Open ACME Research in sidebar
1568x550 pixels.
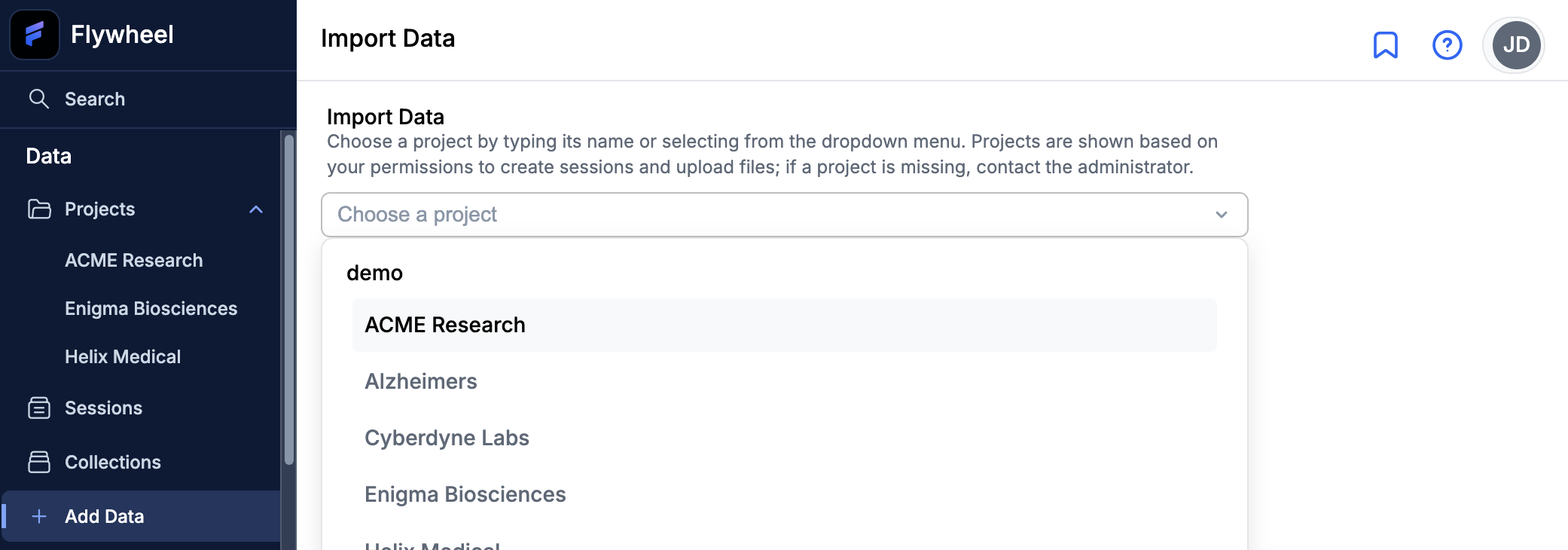tap(134, 260)
